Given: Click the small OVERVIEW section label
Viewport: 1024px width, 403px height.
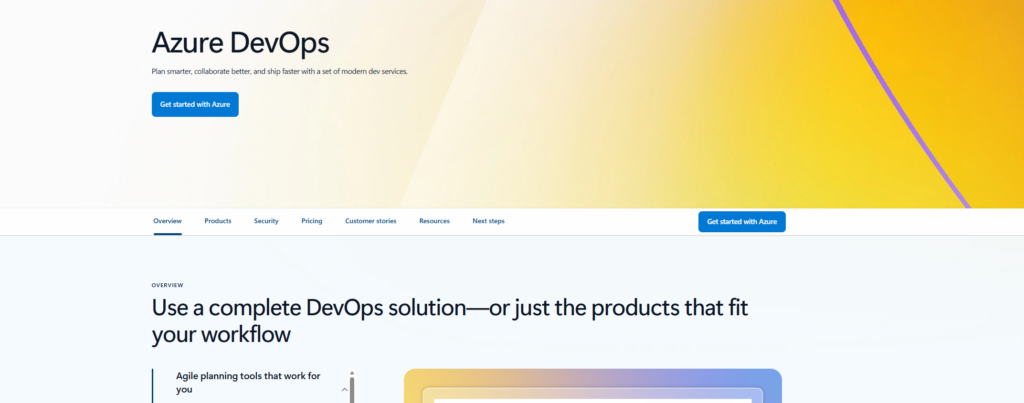Looking at the screenshot, I should click(167, 285).
